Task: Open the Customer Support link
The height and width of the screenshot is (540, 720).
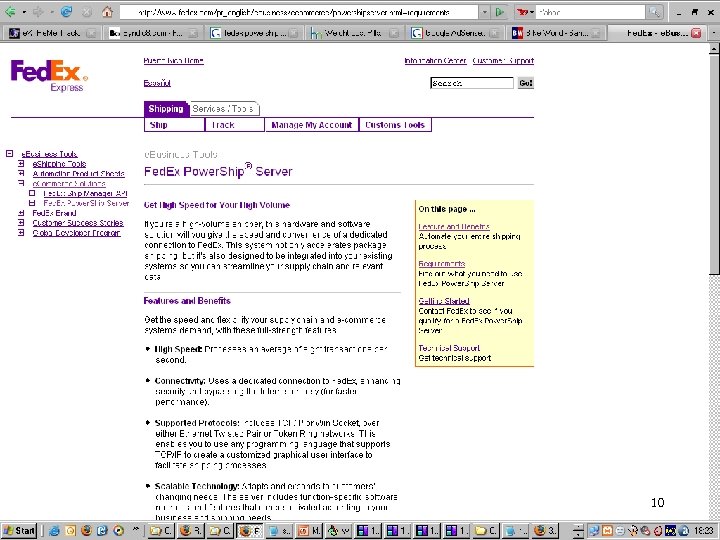Action: [503, 61]
